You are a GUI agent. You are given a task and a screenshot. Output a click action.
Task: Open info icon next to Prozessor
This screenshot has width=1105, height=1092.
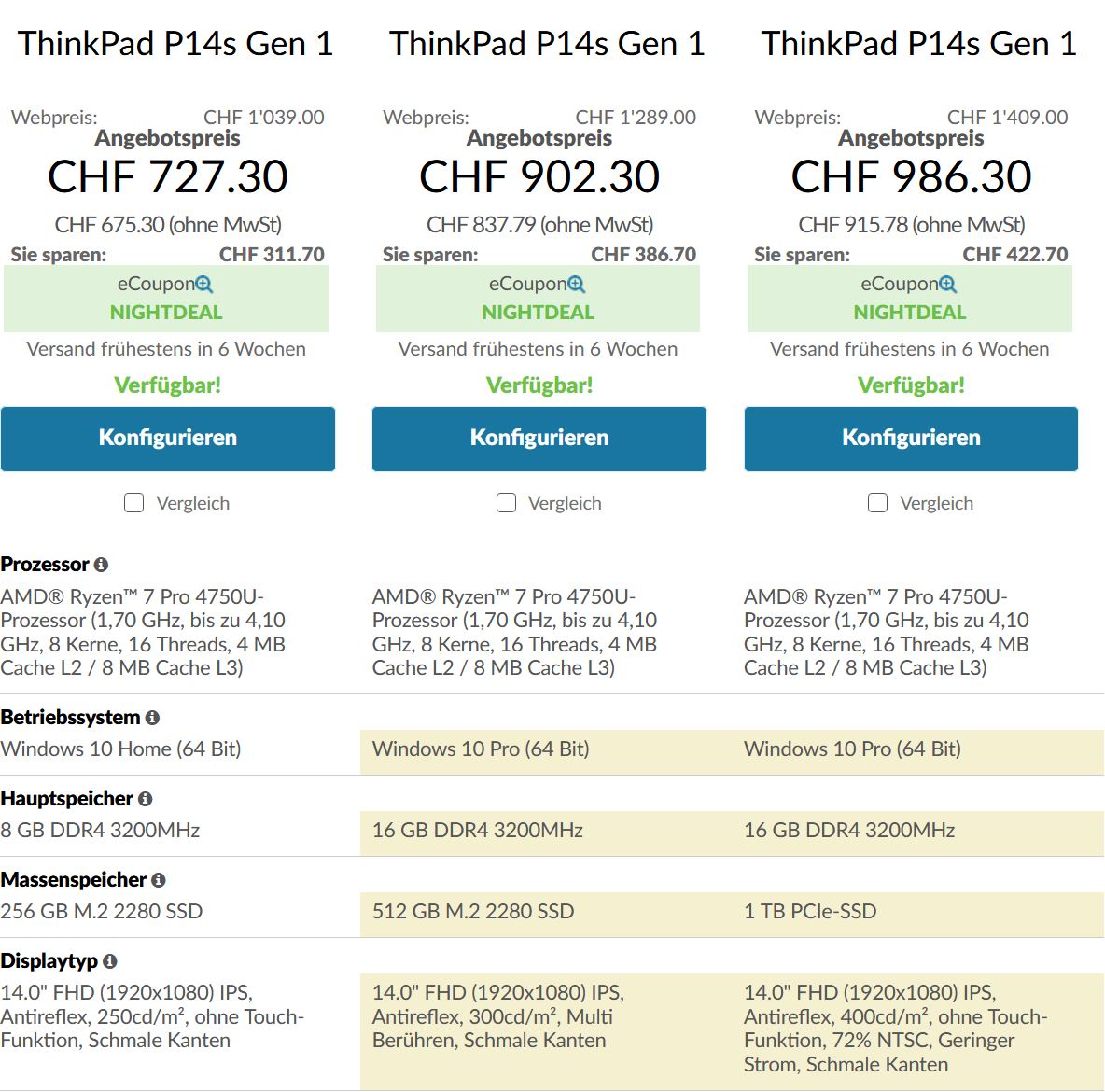tap(101, 565)
